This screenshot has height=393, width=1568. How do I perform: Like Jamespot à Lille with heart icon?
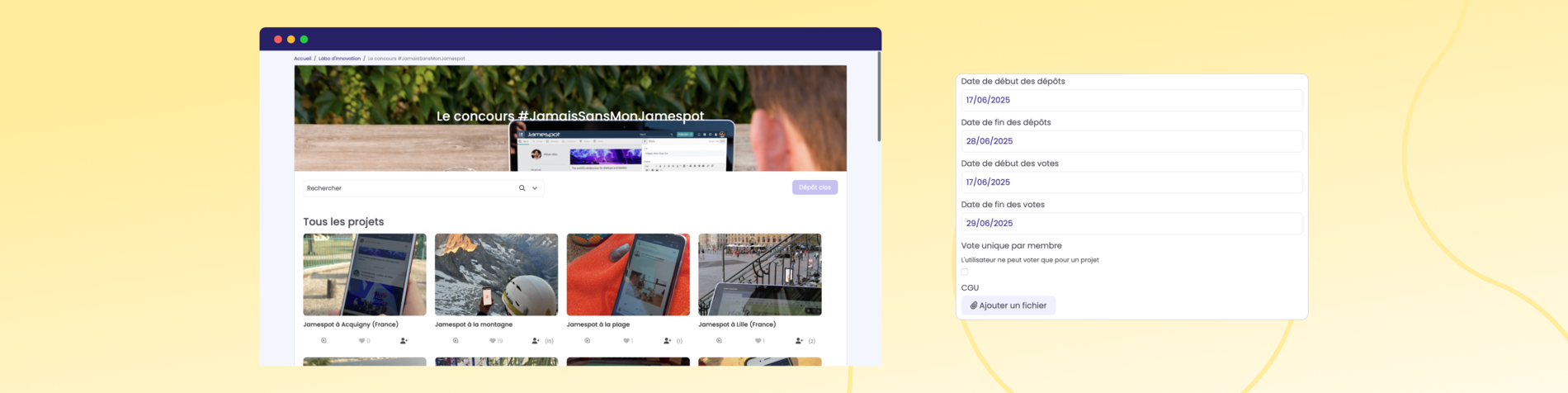[x=758, y=340]
